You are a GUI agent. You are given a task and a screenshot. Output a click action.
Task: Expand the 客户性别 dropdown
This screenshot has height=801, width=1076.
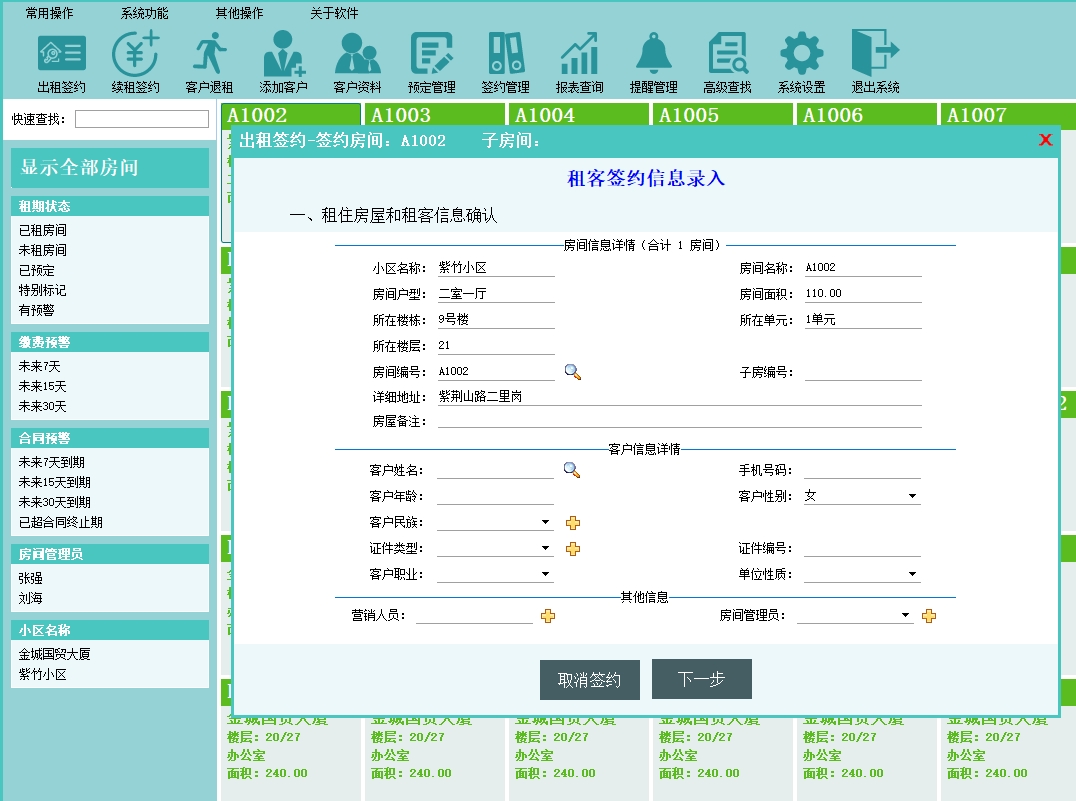coord(912,497)
